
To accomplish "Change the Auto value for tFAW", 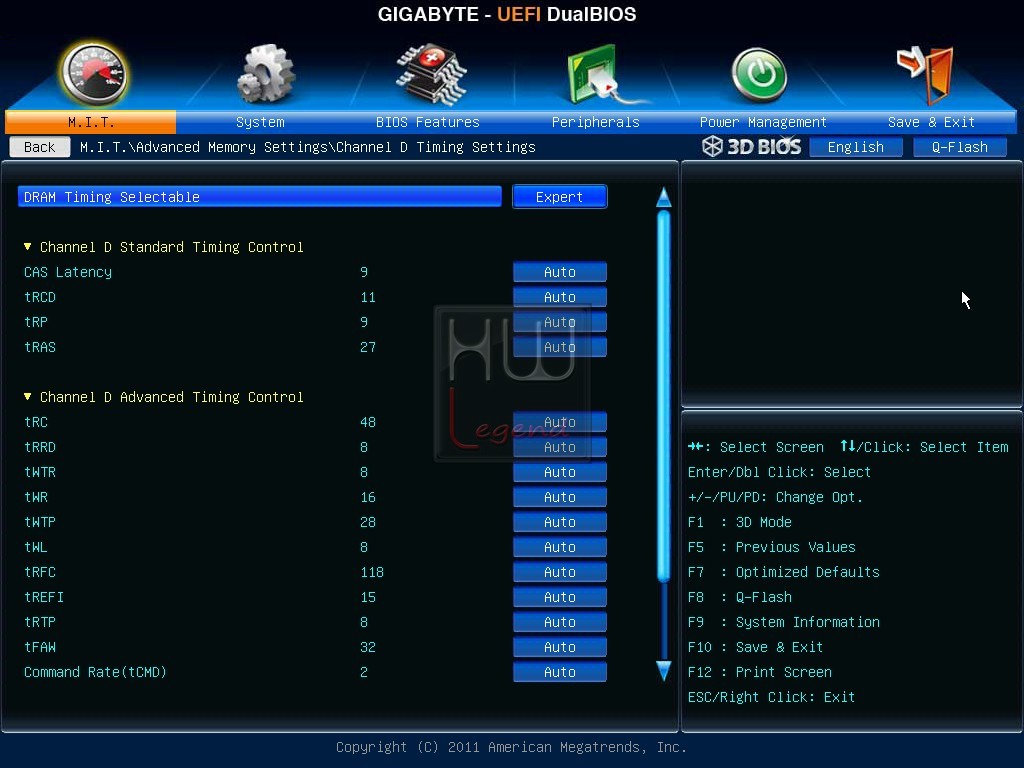I will point(560,647).
